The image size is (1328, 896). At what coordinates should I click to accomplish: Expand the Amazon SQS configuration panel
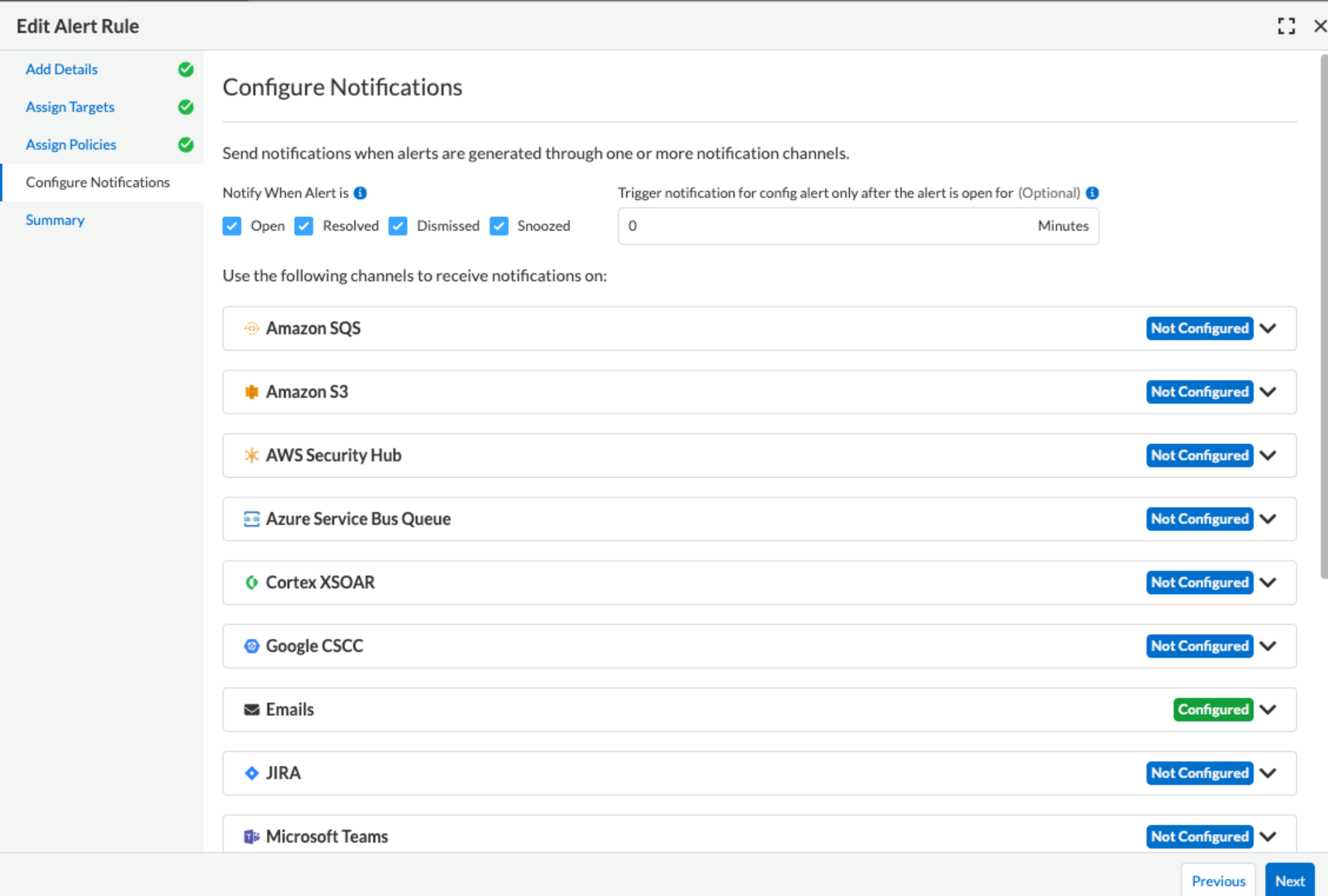[x=1268, y=328]
